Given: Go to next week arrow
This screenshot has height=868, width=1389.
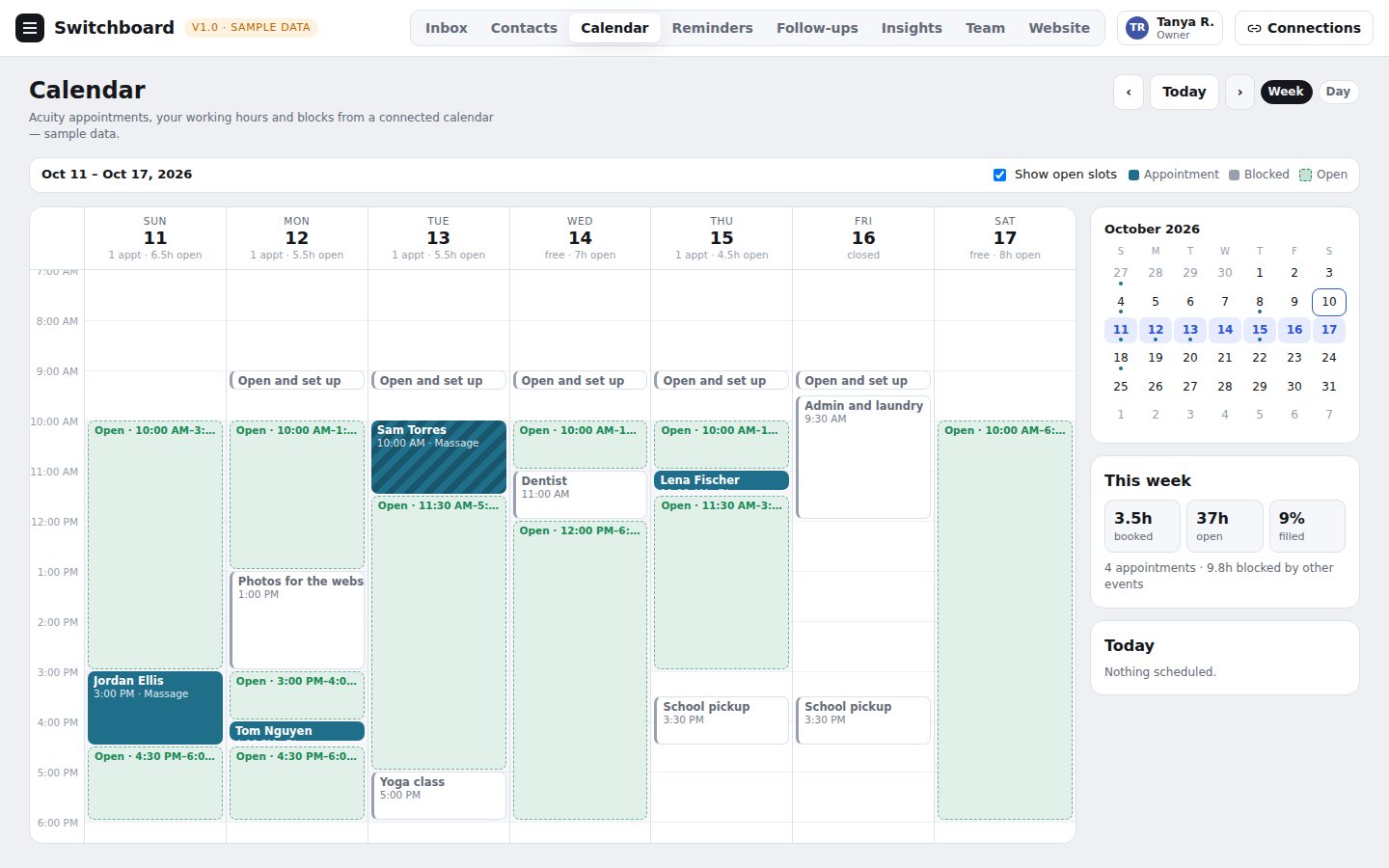Looking at the screenshot, I should [x=1239, y=92].
